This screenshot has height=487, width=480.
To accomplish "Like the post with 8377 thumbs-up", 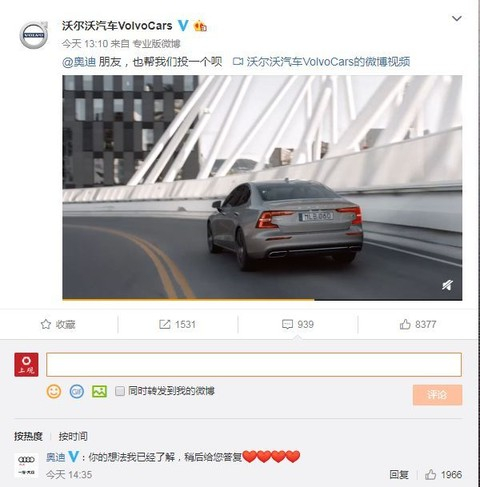I will (418, 324).
